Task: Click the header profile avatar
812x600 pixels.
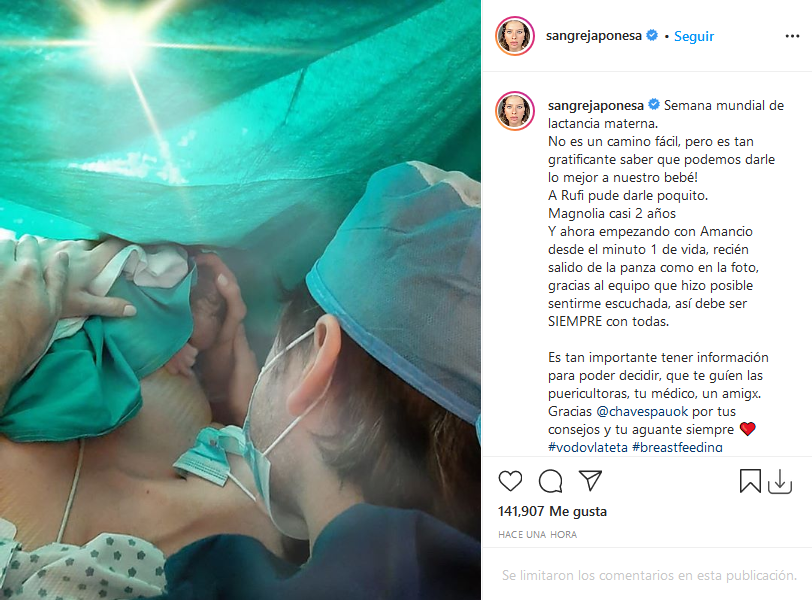Action: (515, 36)
